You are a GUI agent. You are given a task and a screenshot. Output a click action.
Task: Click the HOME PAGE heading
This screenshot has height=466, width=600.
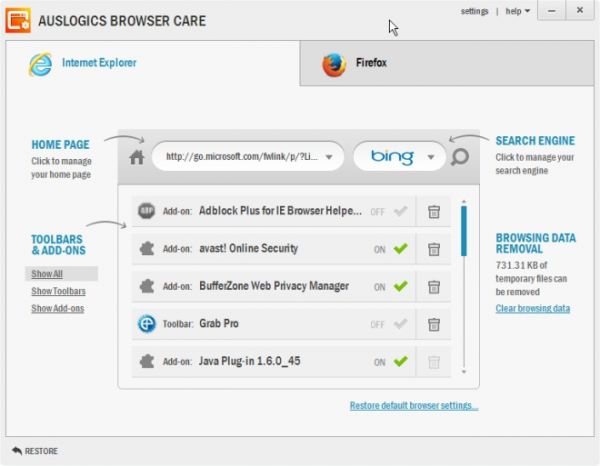click(60, 145)
